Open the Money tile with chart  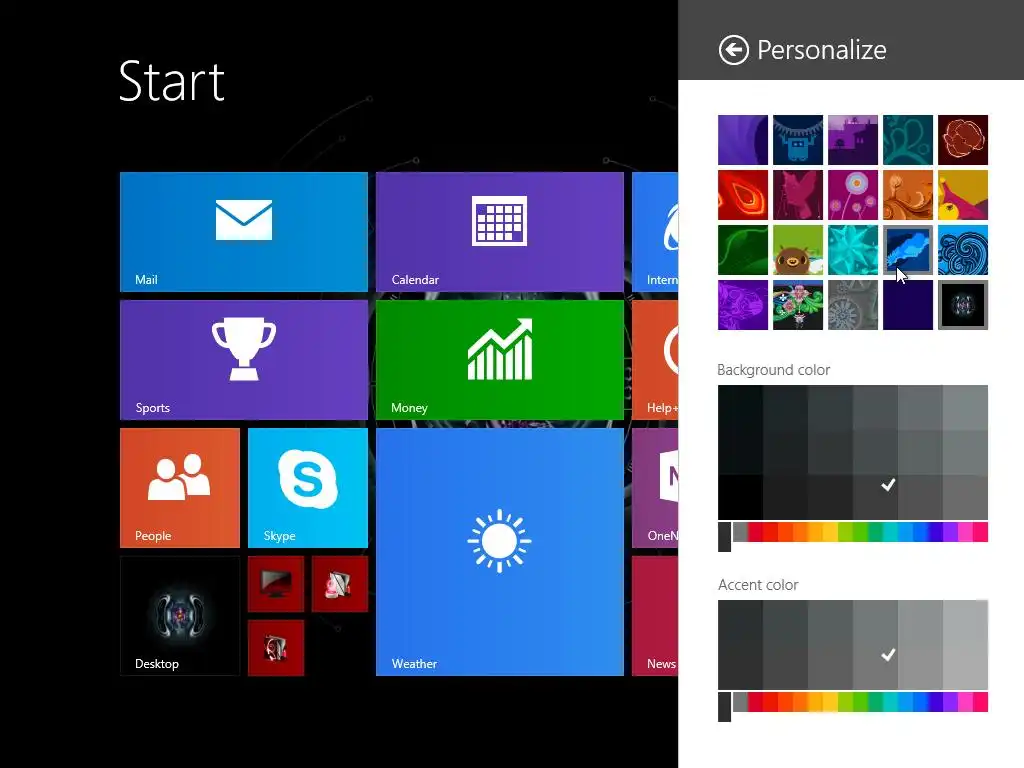500,360
